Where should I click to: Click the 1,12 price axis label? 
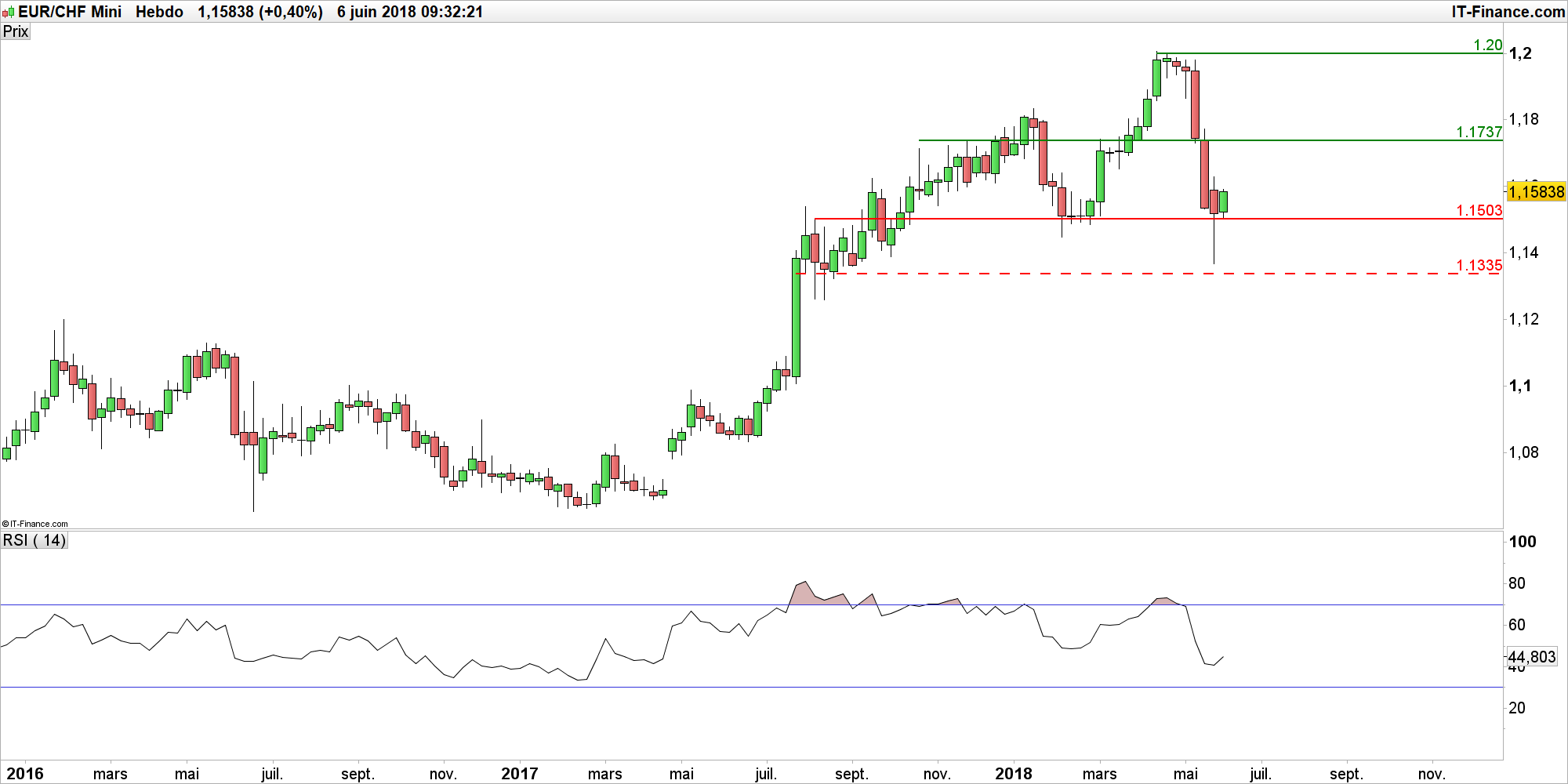[1524, 319]
